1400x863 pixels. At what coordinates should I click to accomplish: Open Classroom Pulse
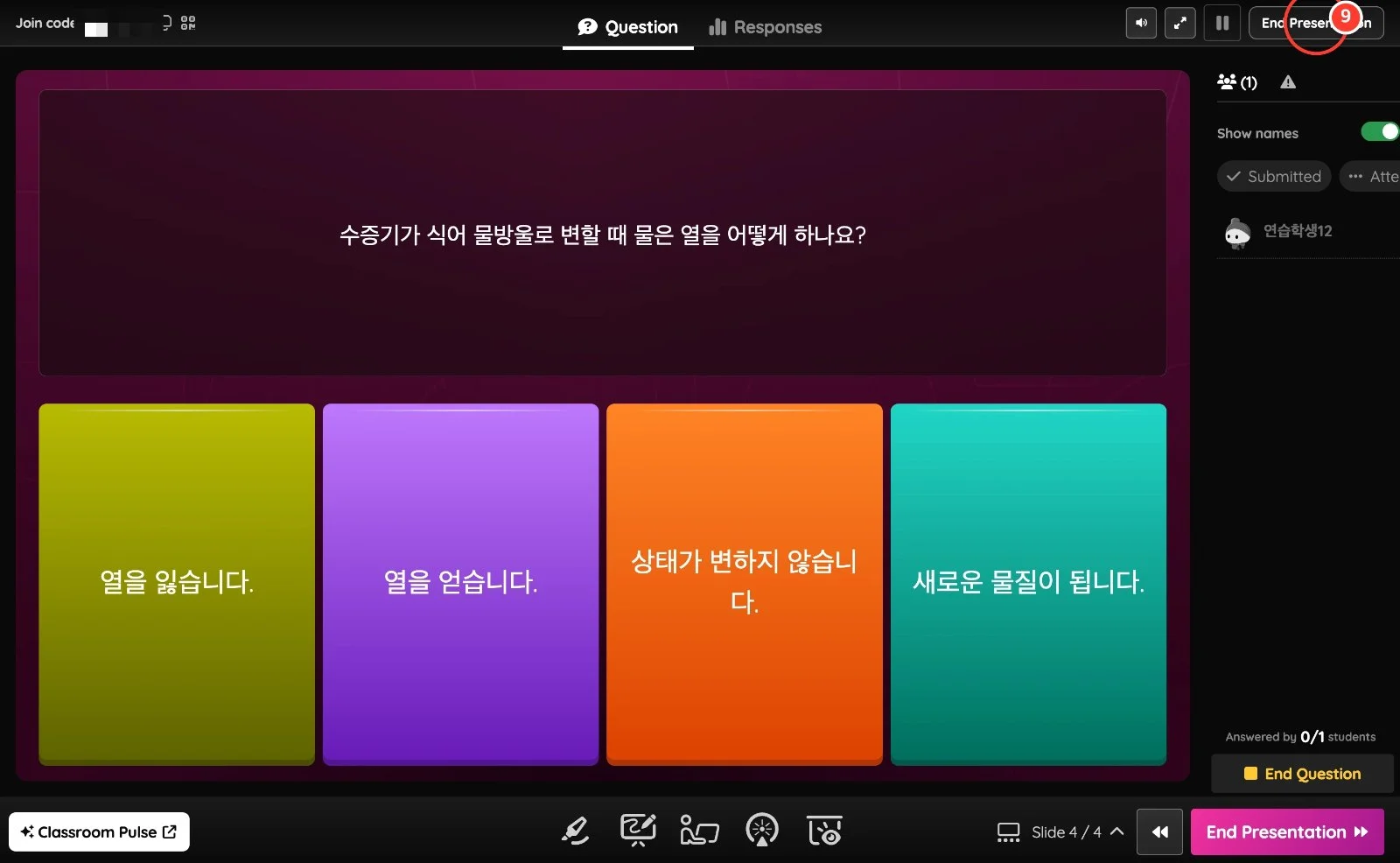tap(99, 831)
